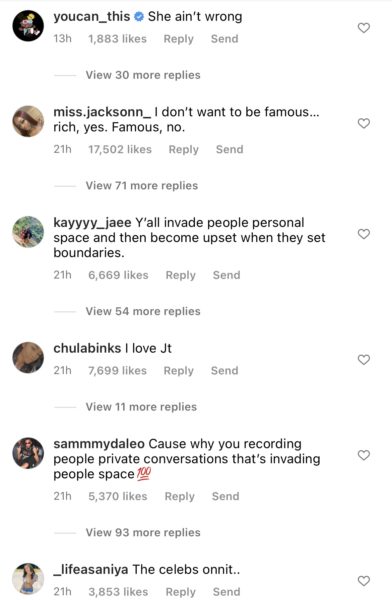Show the 11 more replies under chulabinks
The width and height of the screenshot is (392, 600).
click(141, 407)
